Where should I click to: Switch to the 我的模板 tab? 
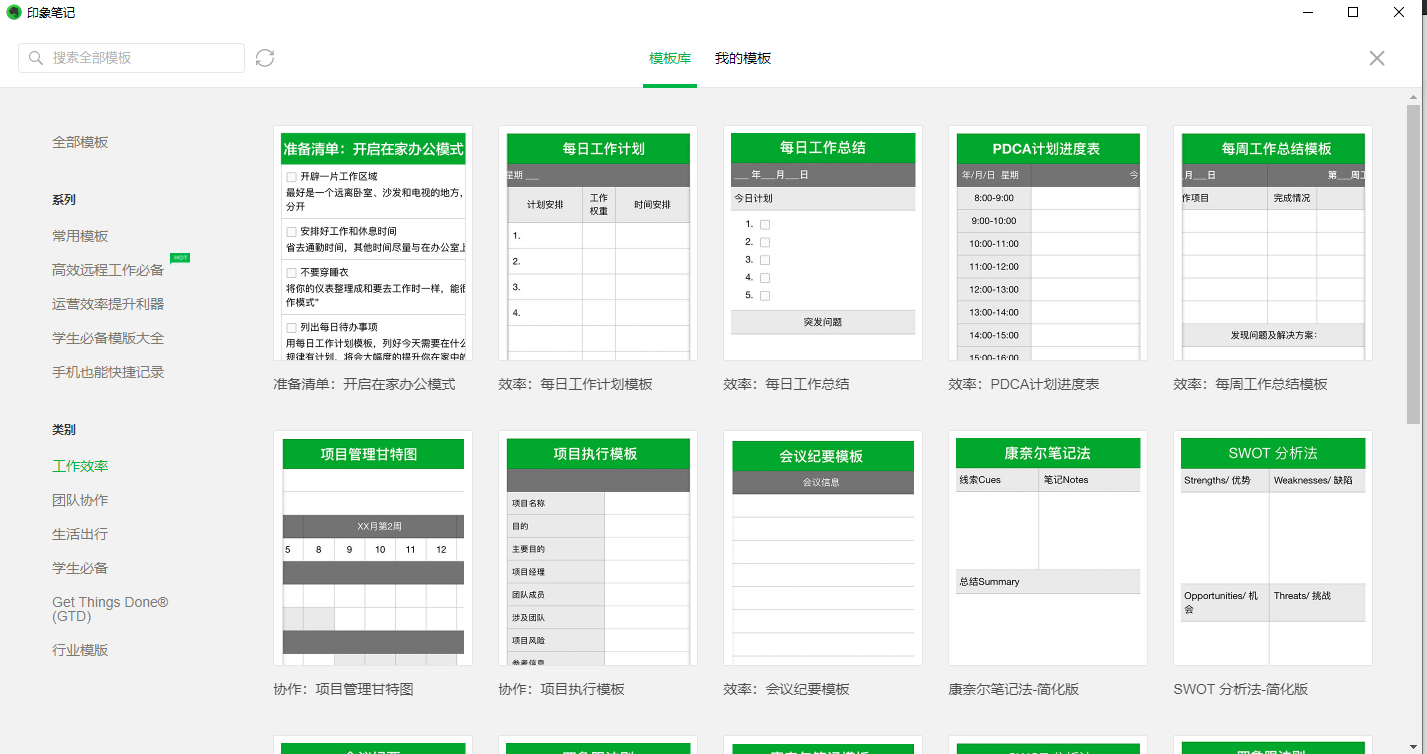tap(743, 58)
